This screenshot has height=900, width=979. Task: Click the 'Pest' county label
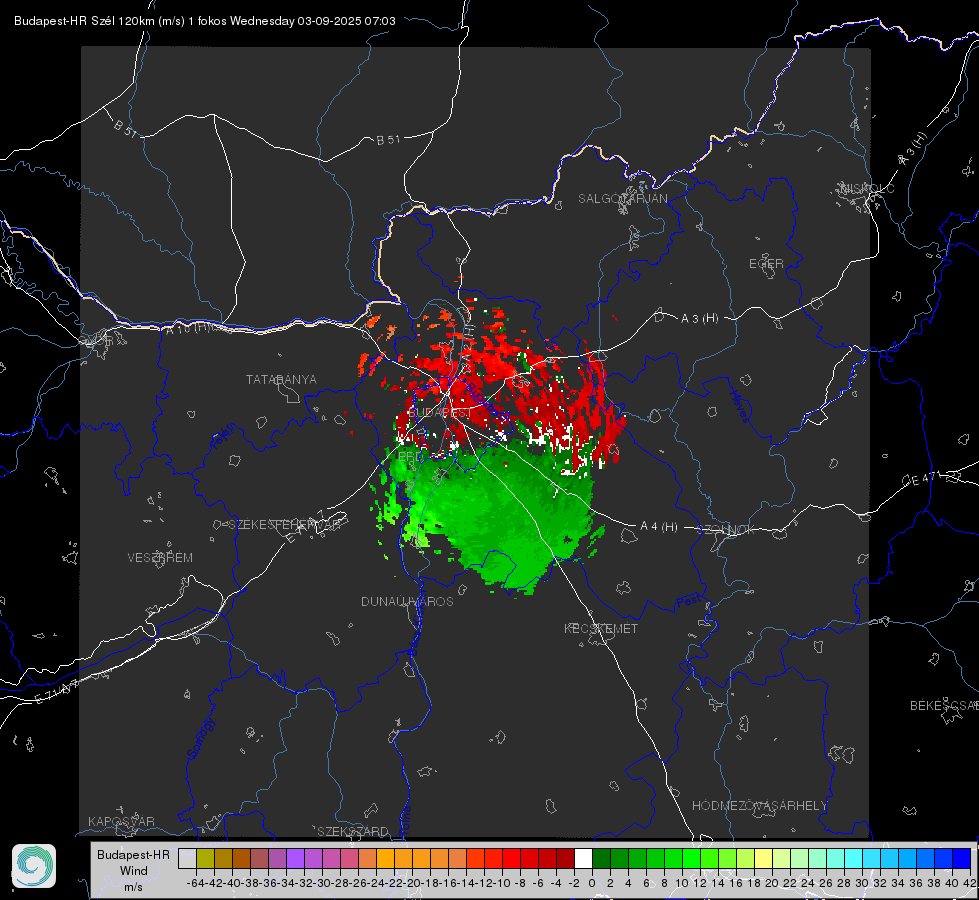[x=691, y=601]
